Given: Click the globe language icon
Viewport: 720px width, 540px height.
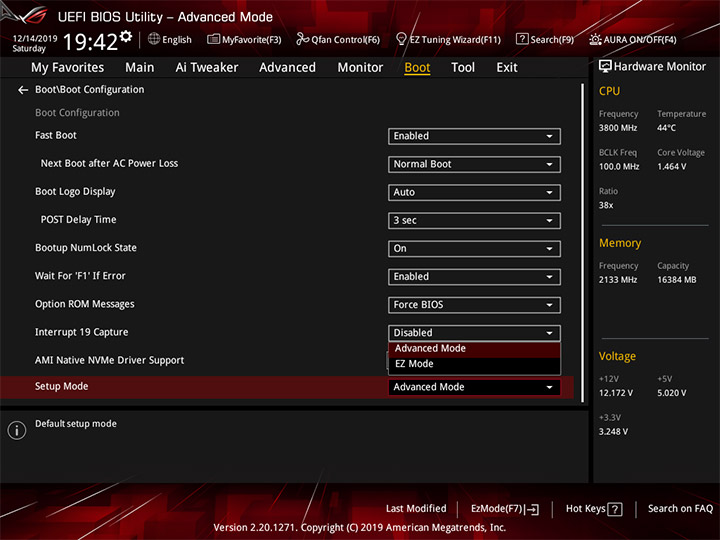Looking at the screenshot, I should pyautogui.click(x=154, y=39).
